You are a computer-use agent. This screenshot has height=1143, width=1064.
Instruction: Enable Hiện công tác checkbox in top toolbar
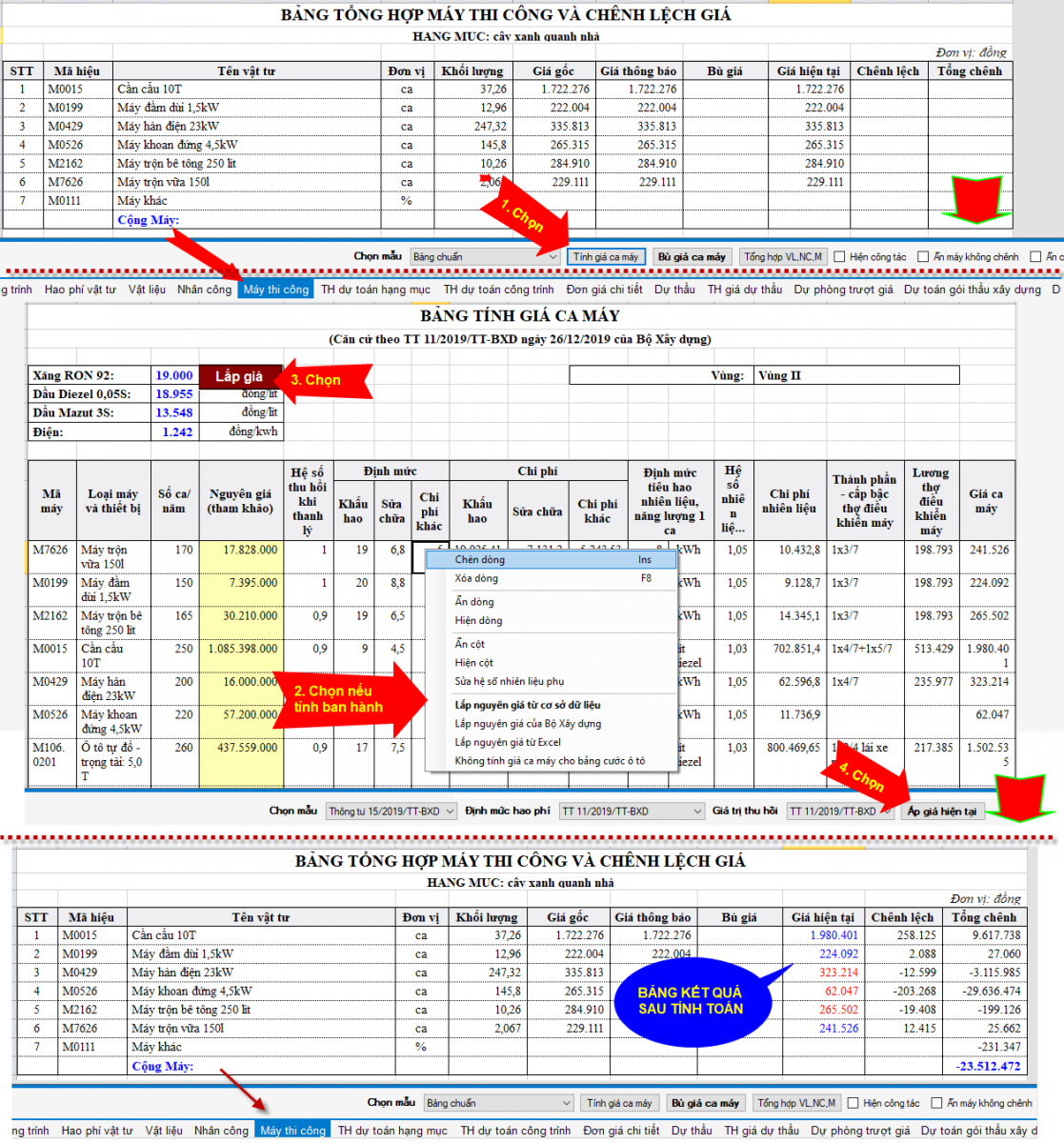coord(840,257)
